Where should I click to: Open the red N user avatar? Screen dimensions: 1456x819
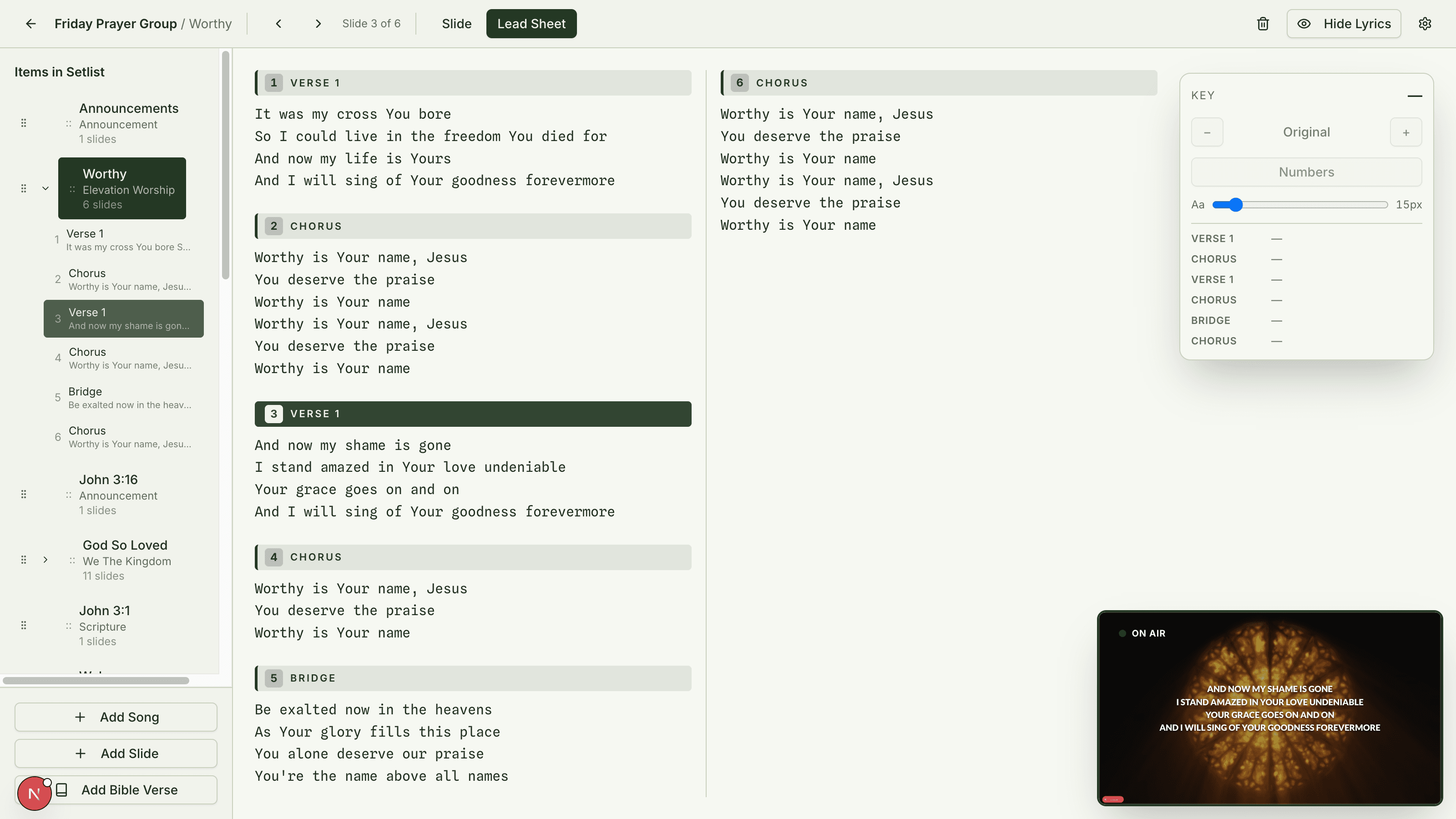click(34, 794)
